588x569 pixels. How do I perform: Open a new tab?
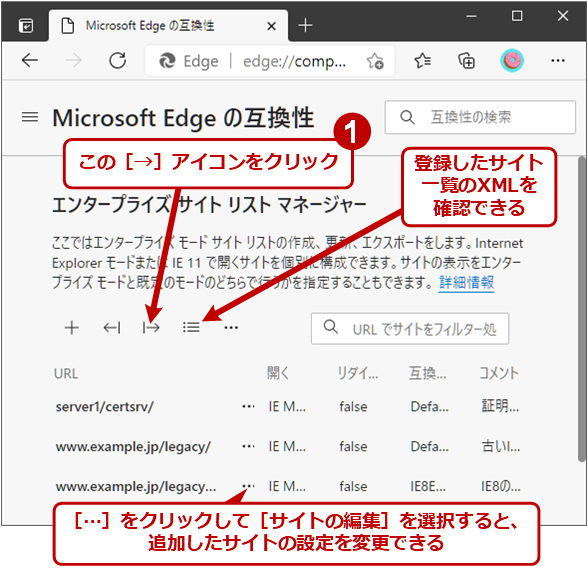point(305,26)
